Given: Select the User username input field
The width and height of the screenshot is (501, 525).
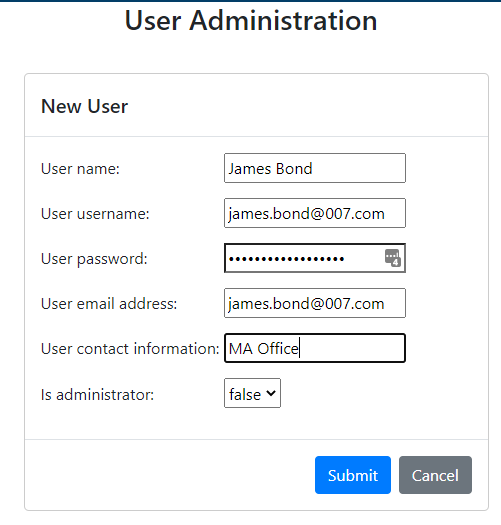Looking at the screenshot, I should coord(315,213).
